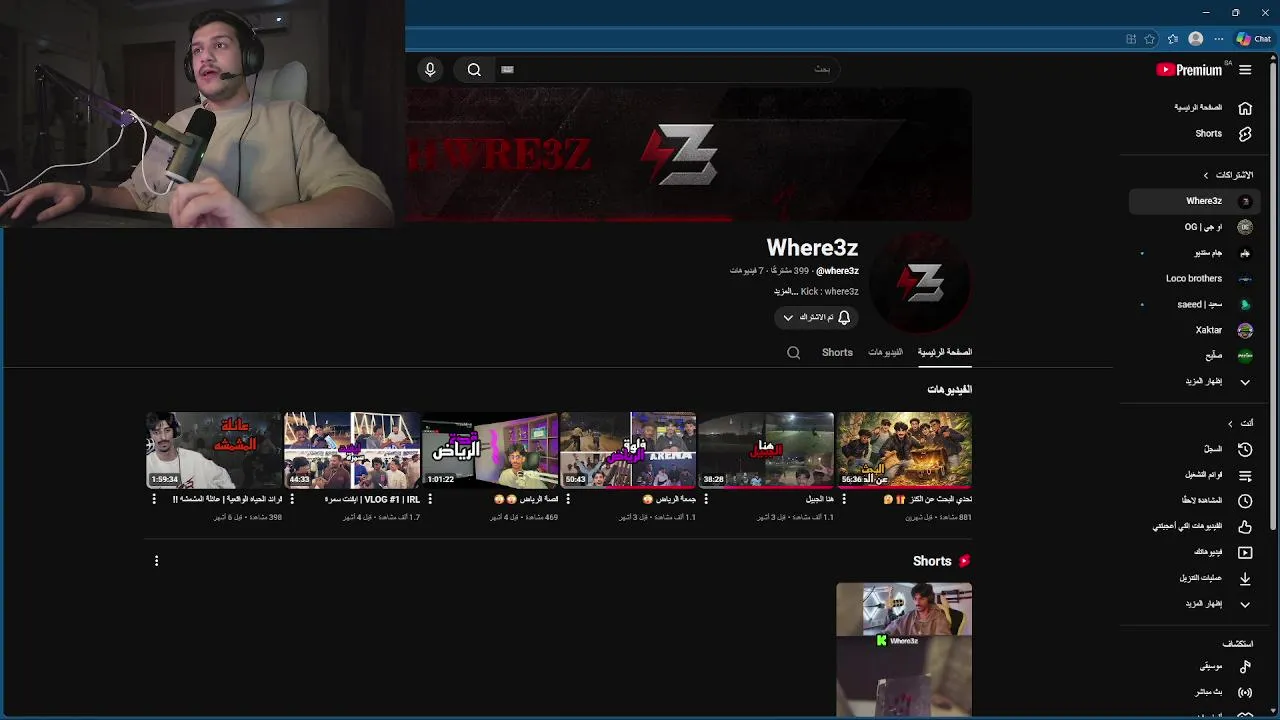Screen dimensions: 1280x720
Task: Search within channel using tab-row magnifier
Action: coord(793,353)
